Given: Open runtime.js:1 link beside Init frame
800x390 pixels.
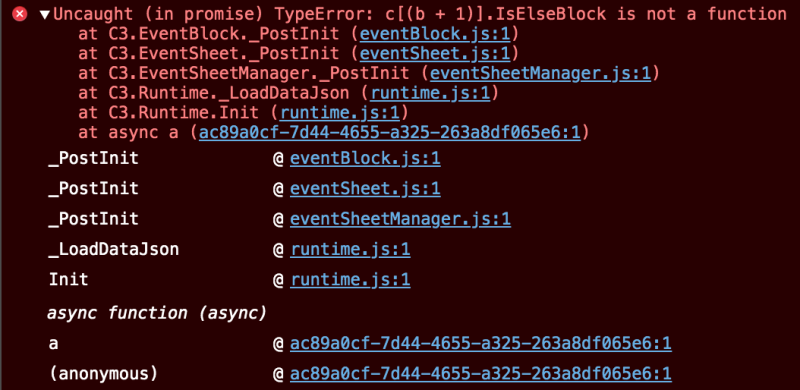Looking at the screenshot, I should 351,280.
